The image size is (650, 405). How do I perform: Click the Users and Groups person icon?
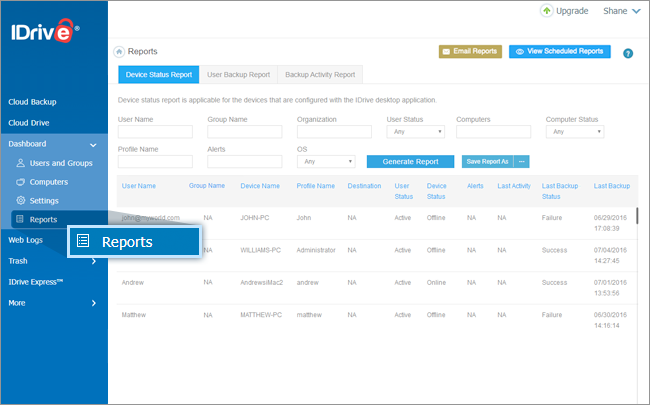[20, 163]
